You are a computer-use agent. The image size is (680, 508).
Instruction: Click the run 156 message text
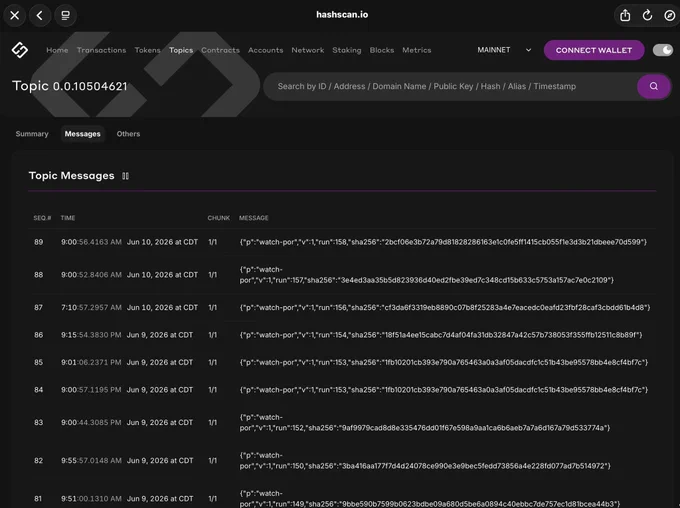(445, 308)
